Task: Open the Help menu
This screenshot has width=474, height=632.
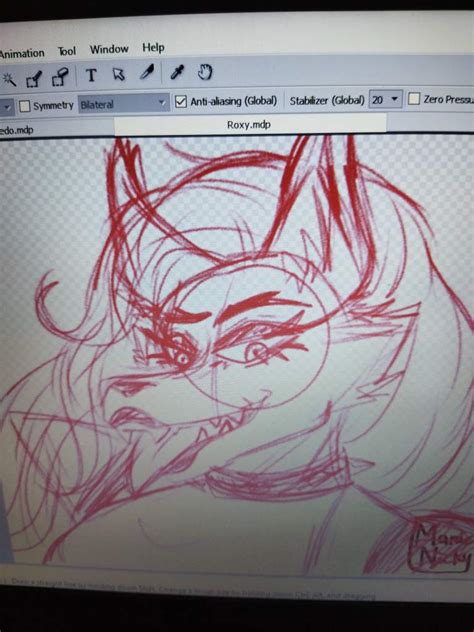Action: 153,48
